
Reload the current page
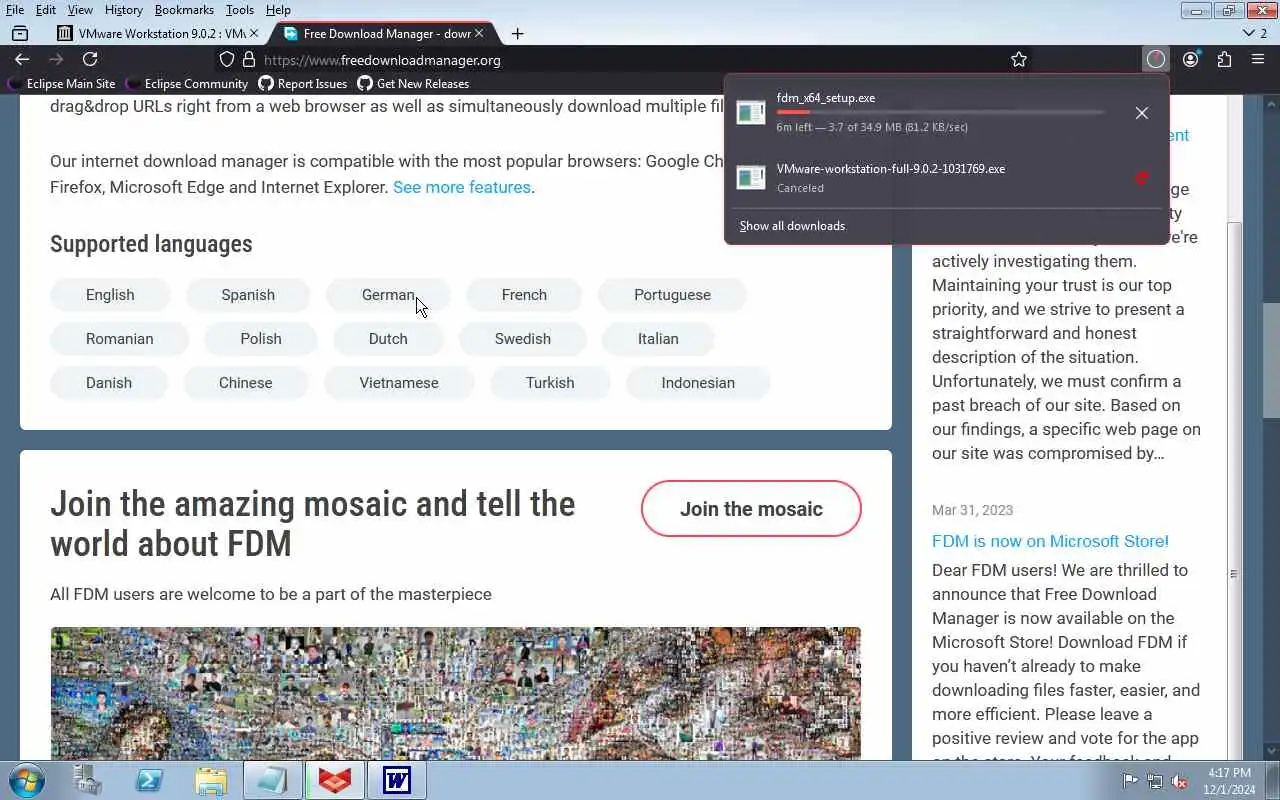(x=90, y=60)
